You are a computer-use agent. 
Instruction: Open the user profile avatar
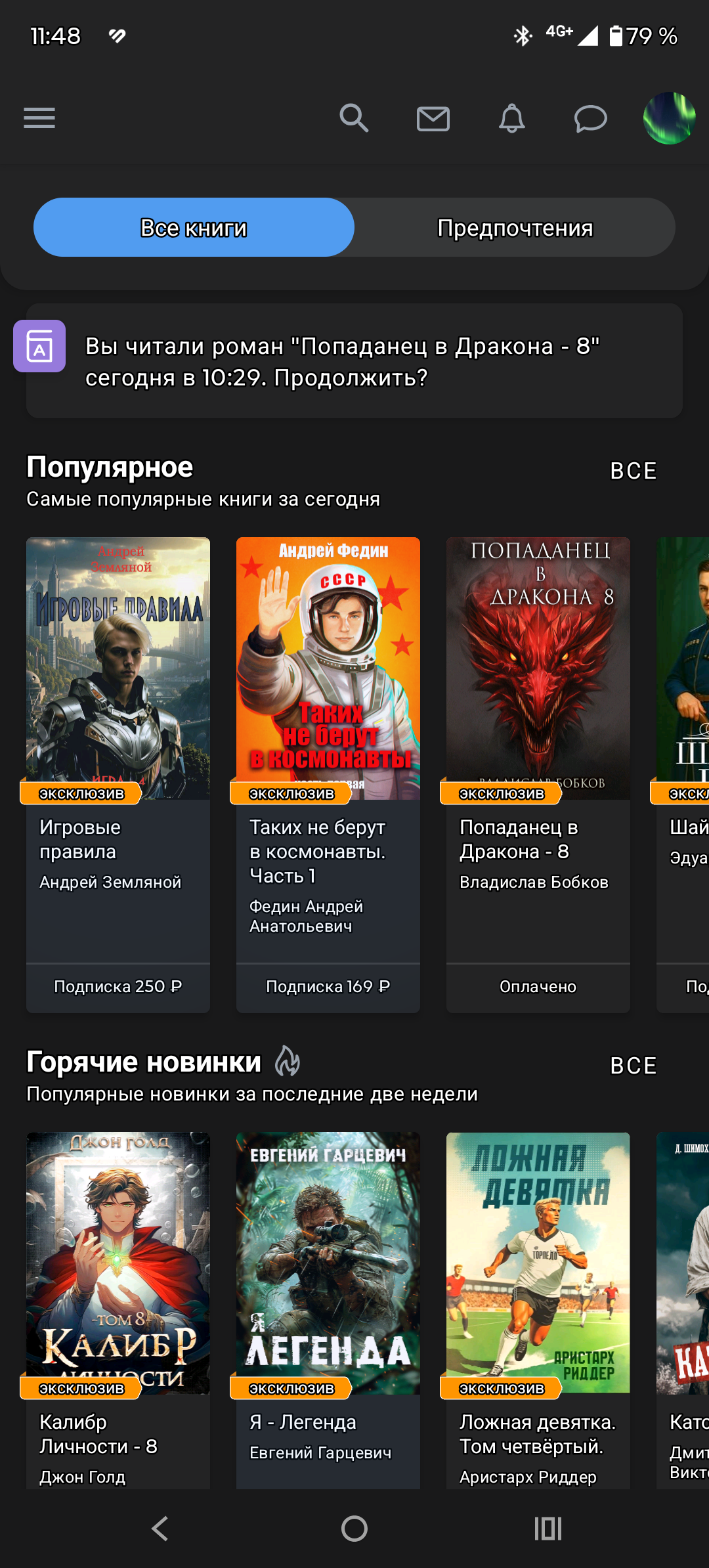[670, 118]
